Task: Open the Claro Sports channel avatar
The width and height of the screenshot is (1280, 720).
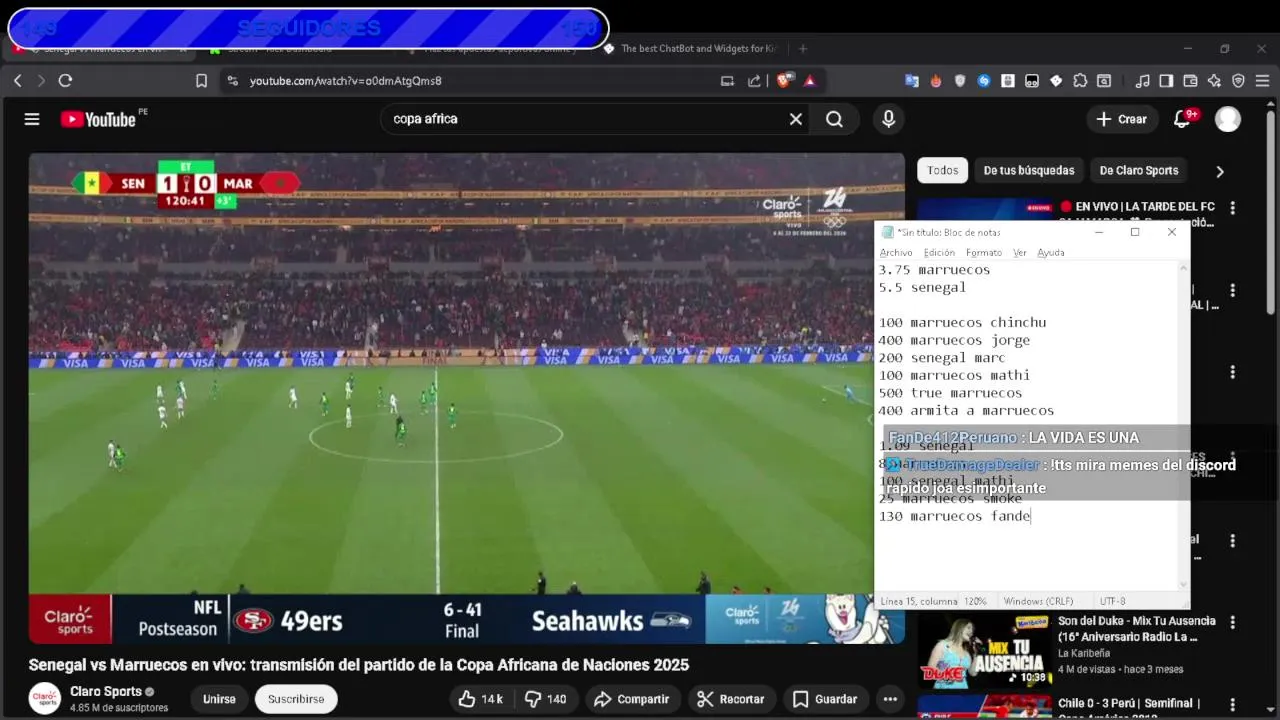Action: coord(44,699)
